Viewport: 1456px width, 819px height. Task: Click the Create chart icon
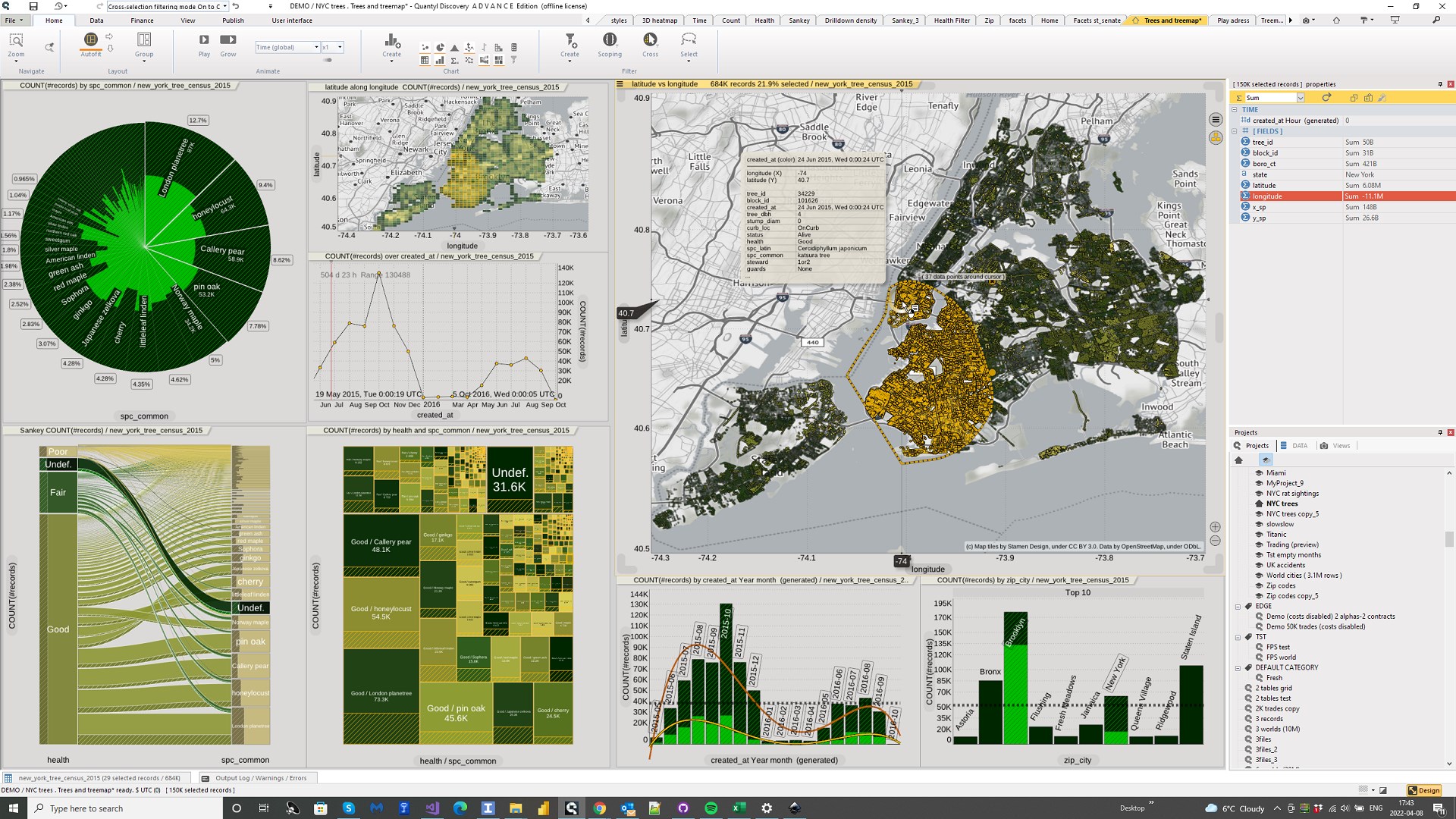click(392, 39)
